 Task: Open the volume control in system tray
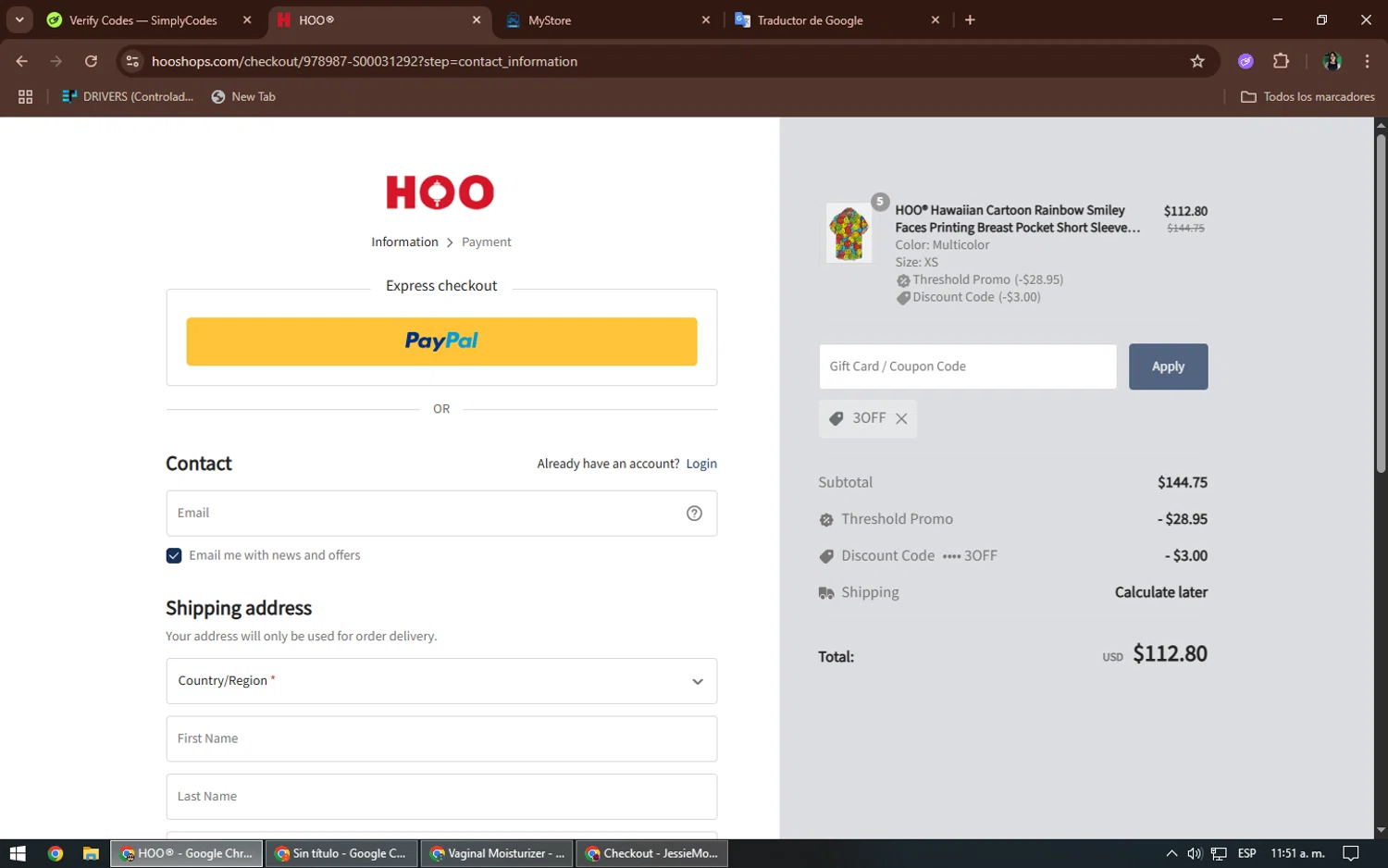point(1195,853)
